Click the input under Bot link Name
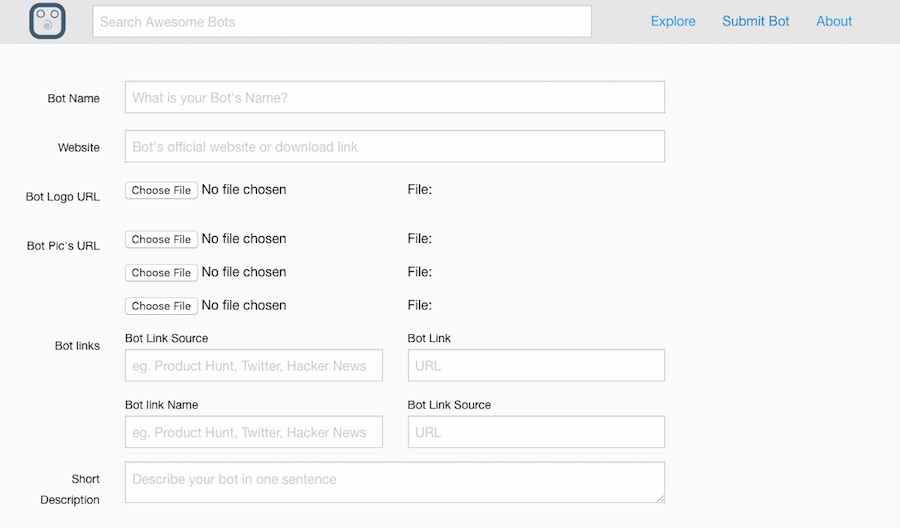Screen dimensions: 900x528 [253, 432]
